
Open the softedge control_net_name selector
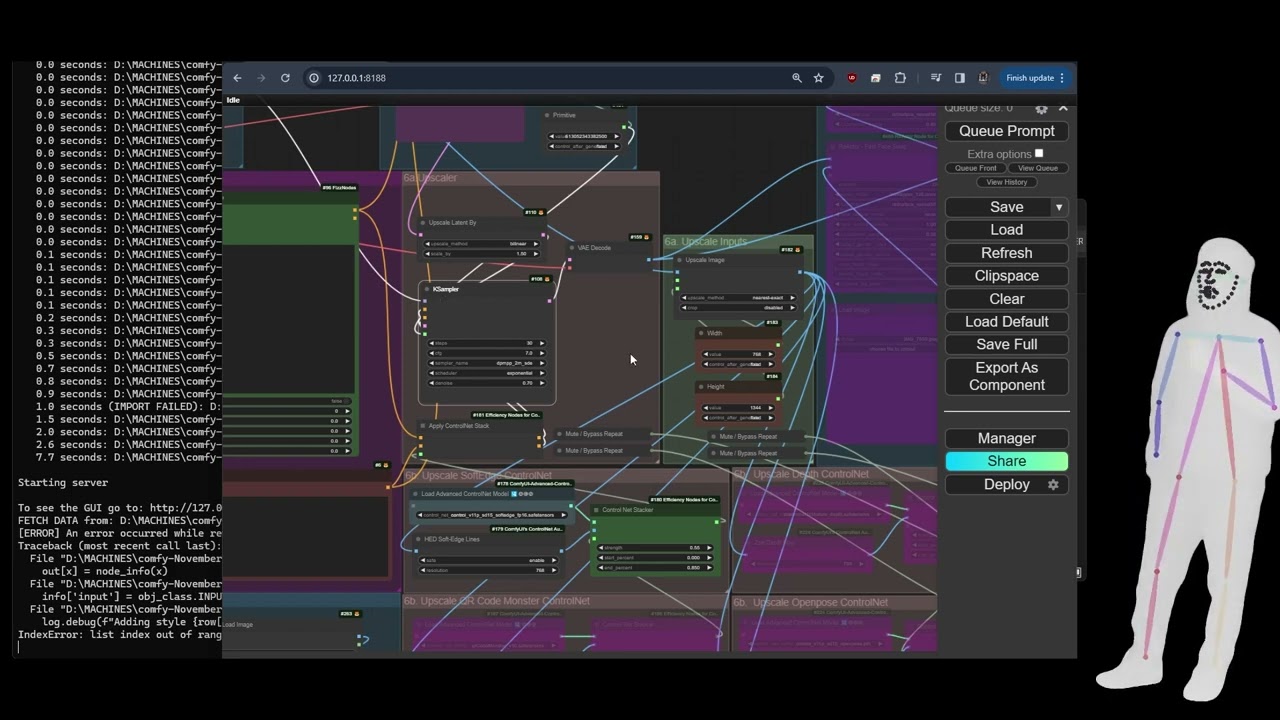490,514
